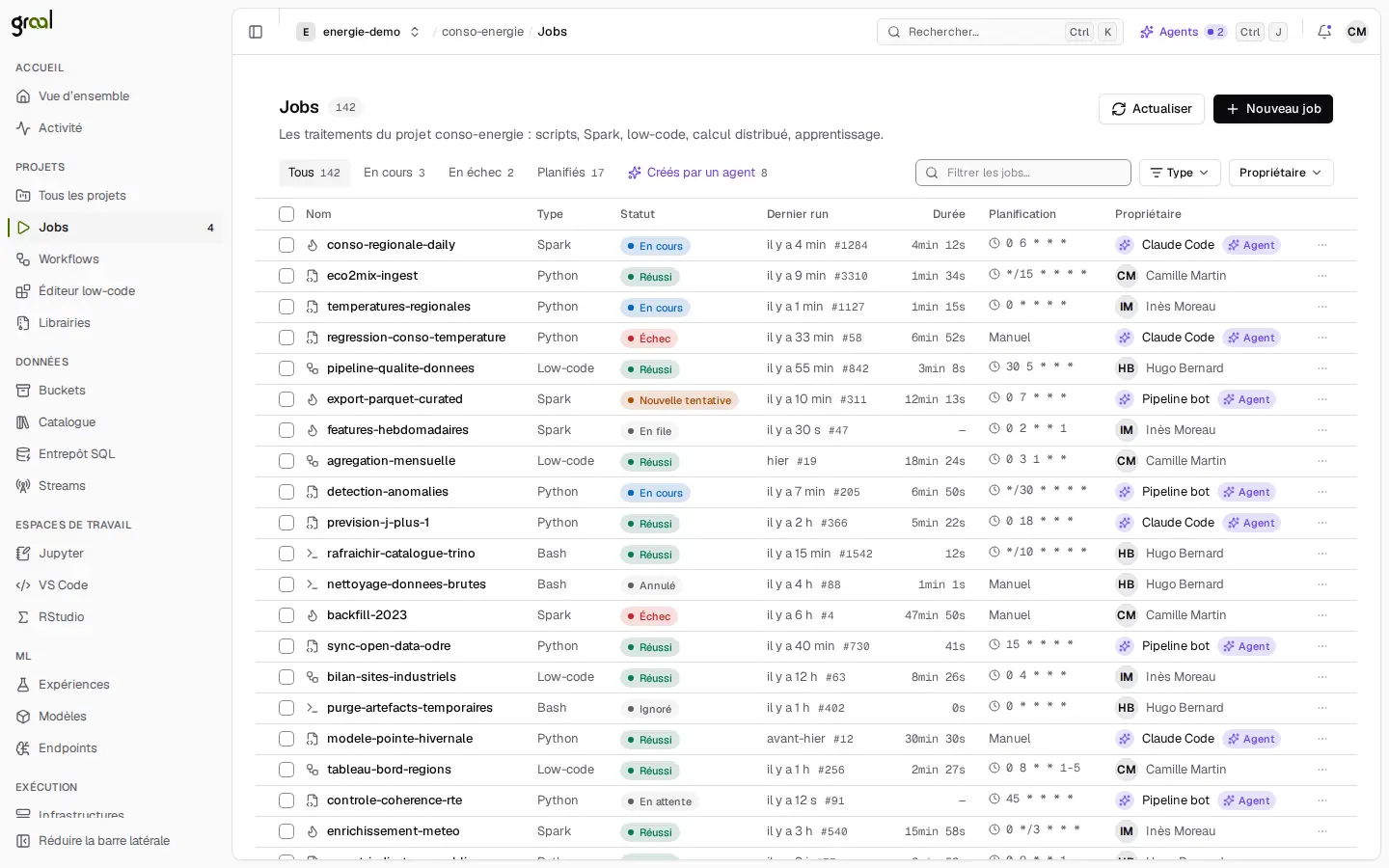Open the Type filter dropdown
Screen dimensions: 1389x868
1180,173
